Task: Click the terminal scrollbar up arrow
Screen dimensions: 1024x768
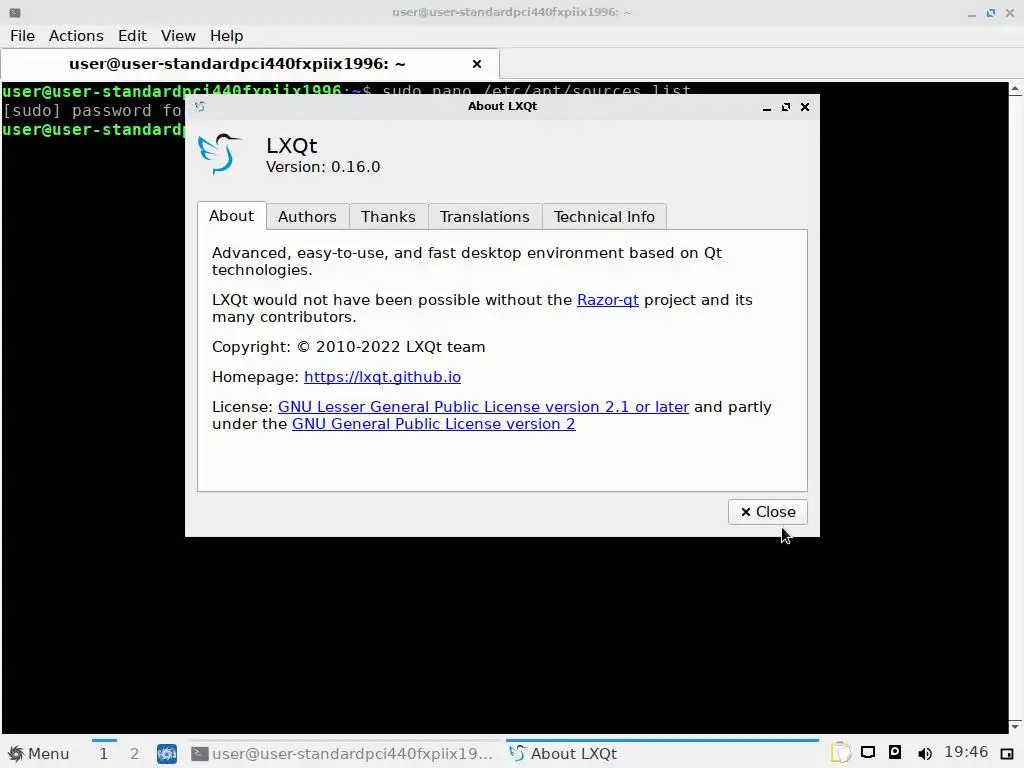Action: [x=1016, y=89]
